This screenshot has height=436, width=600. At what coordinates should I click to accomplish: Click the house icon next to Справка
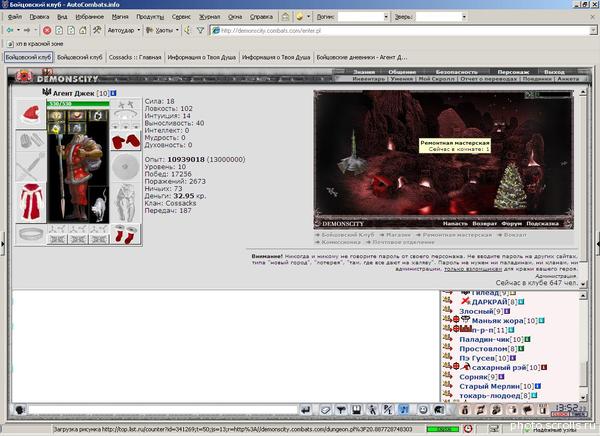(285, 16)
